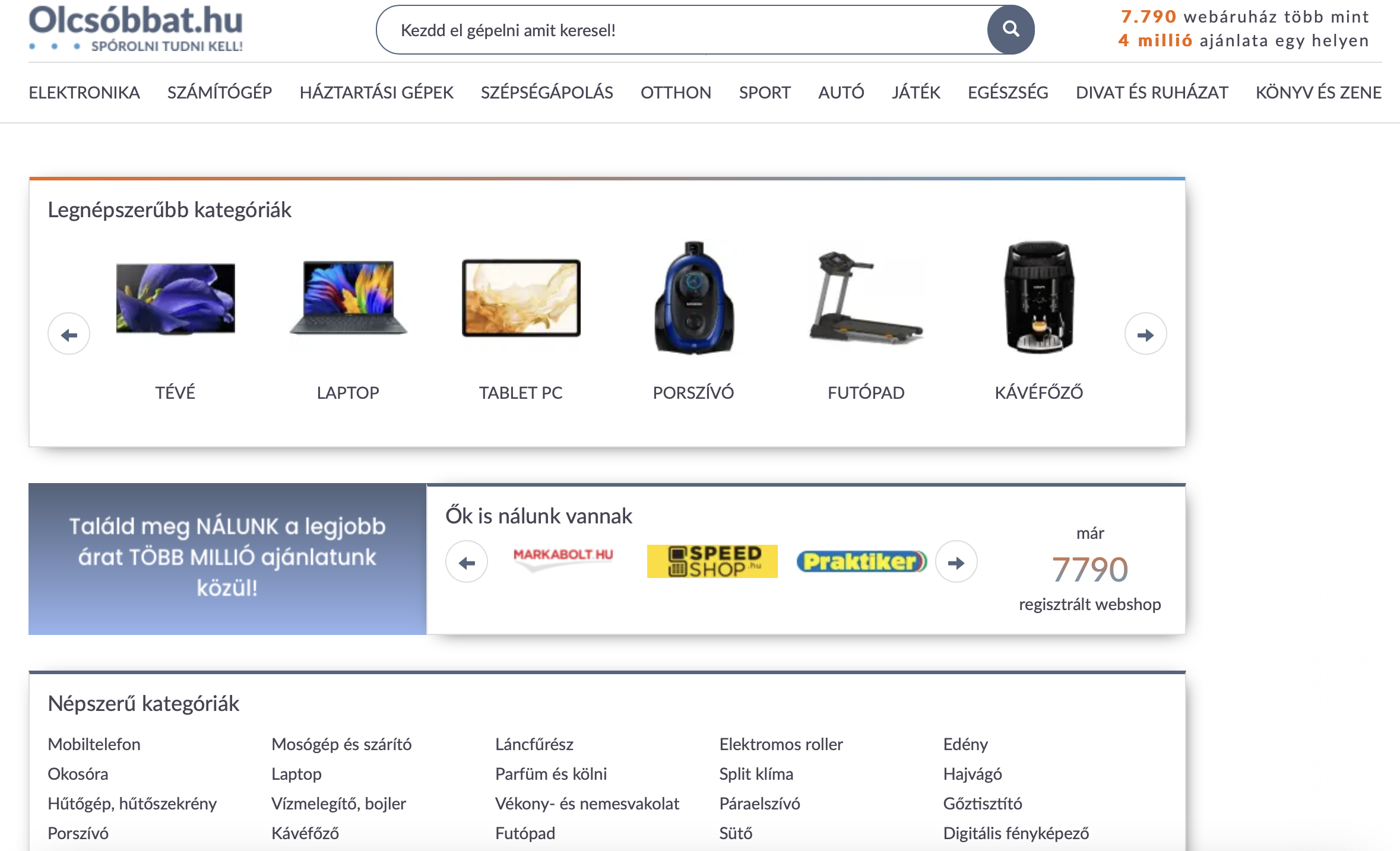The height and width of the screenshot is (851, 1400).
Task: Open the HÁZTARTÁSI GÉPEK menu
Action: pos(376,93)
